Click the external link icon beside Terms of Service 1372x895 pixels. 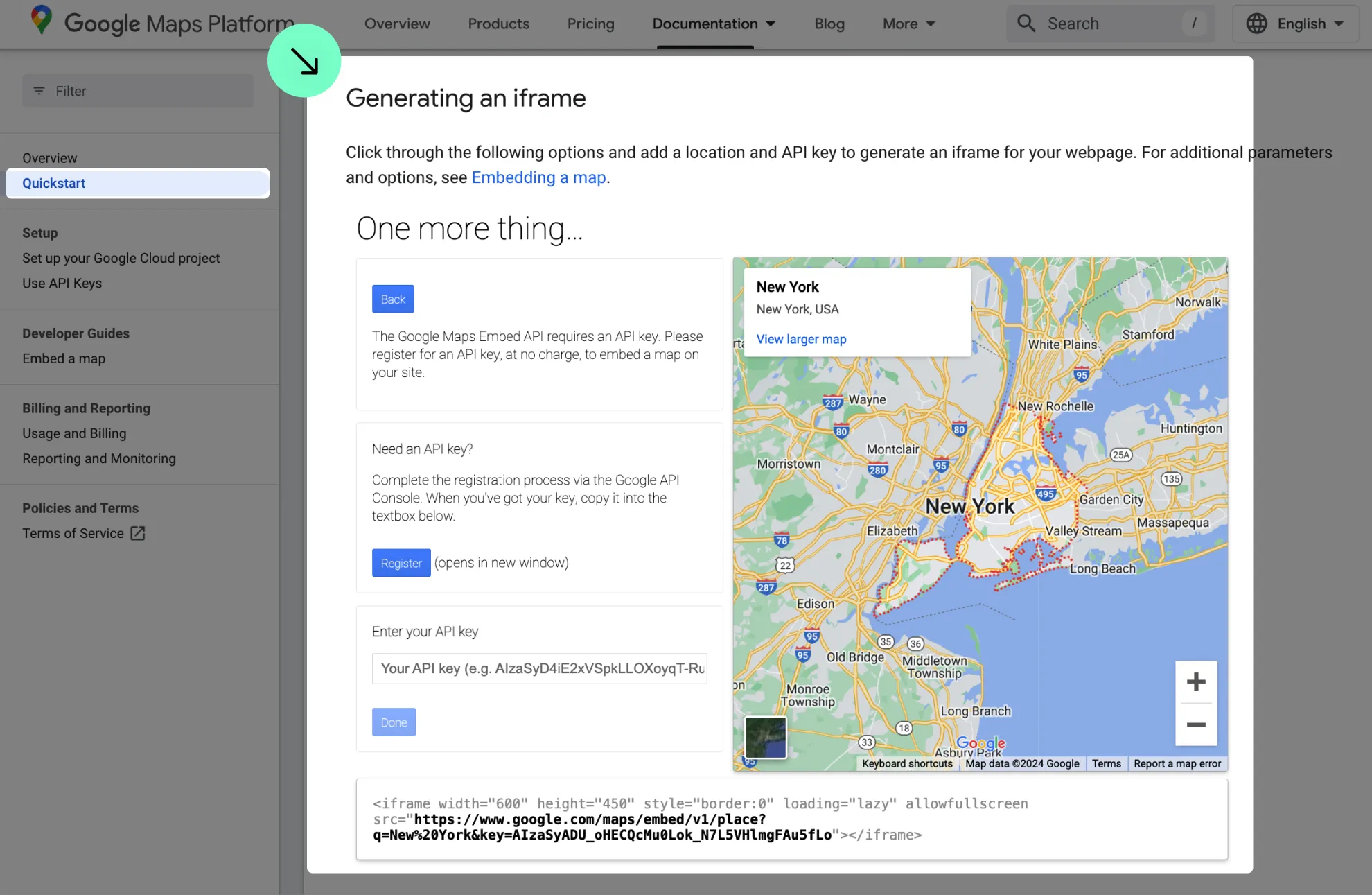point(138,533)
